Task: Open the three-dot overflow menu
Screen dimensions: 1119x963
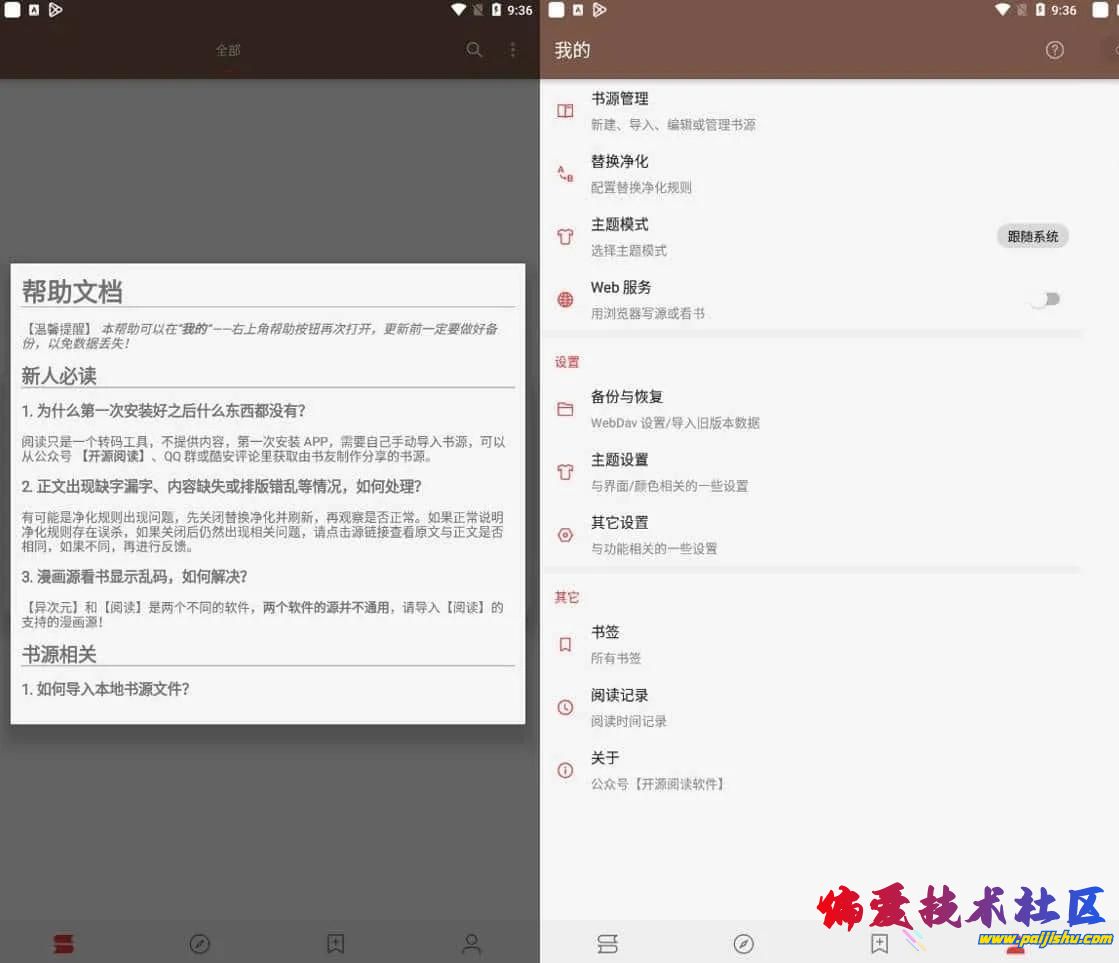Action: (513, 50)
